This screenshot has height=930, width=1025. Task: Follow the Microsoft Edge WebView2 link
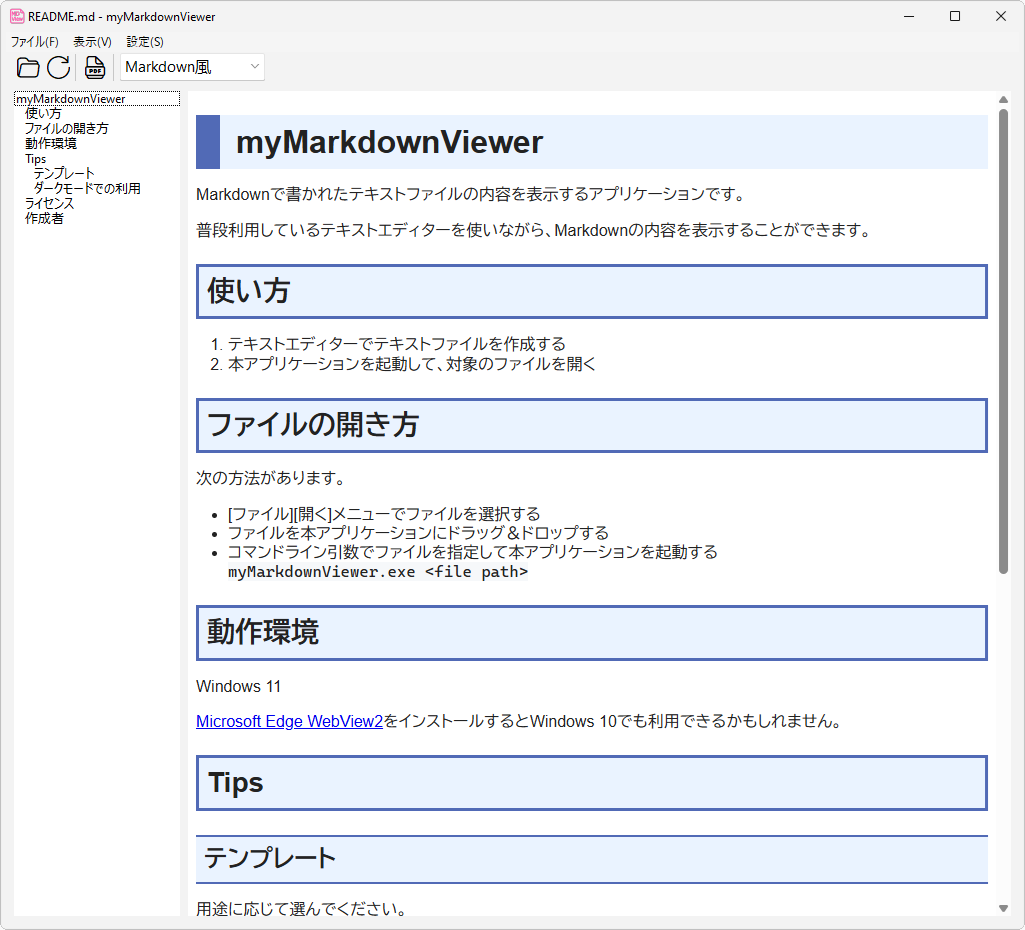(290, 722)
